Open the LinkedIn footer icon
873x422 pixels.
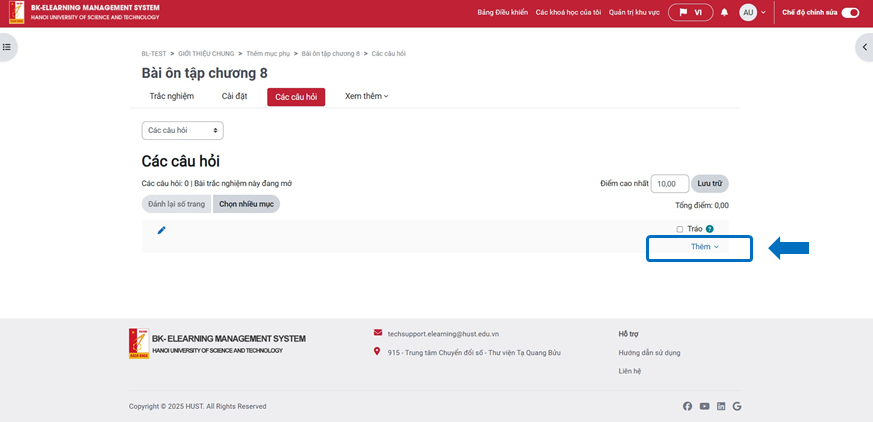pos(721,406)
